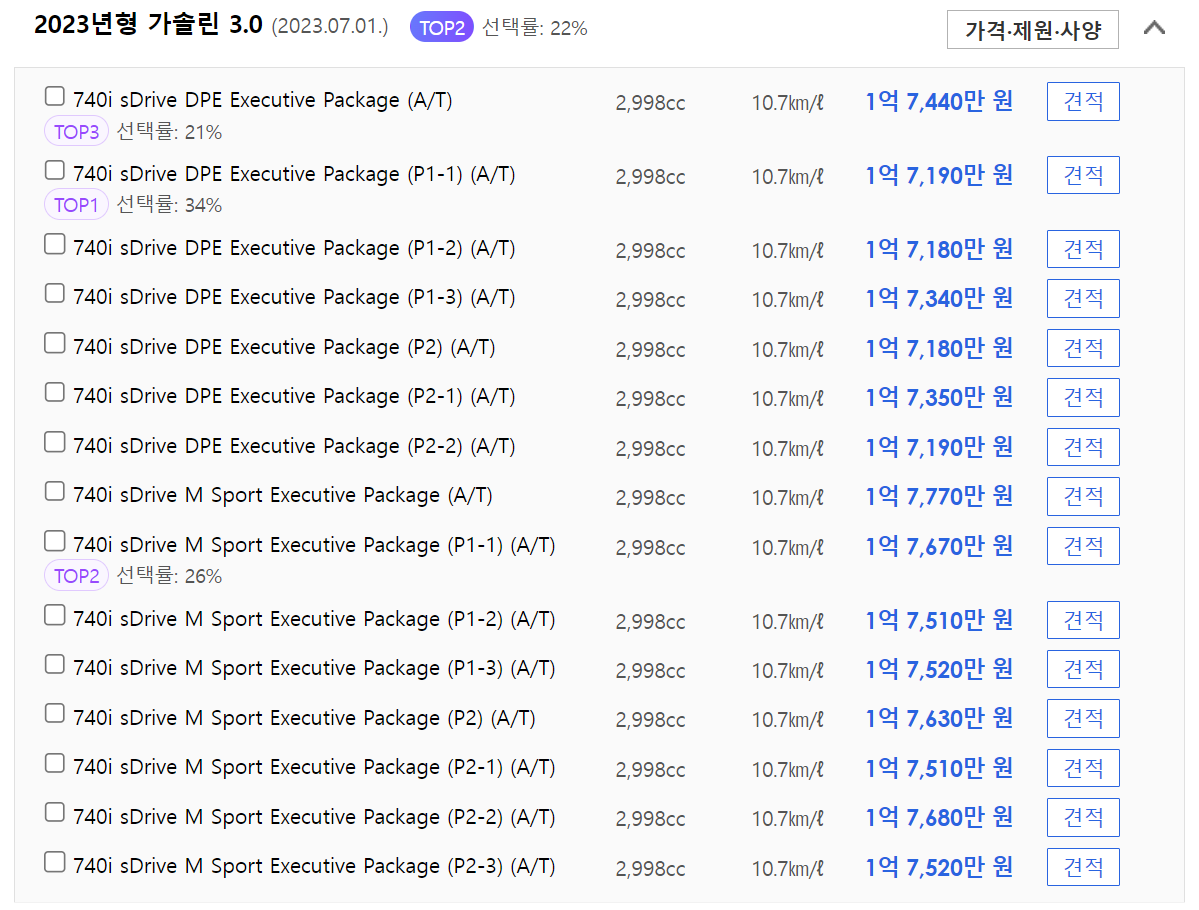Open the 가격·제원·사양 button
This screenshot has width=1199, height=910.
click(1032, 30)
